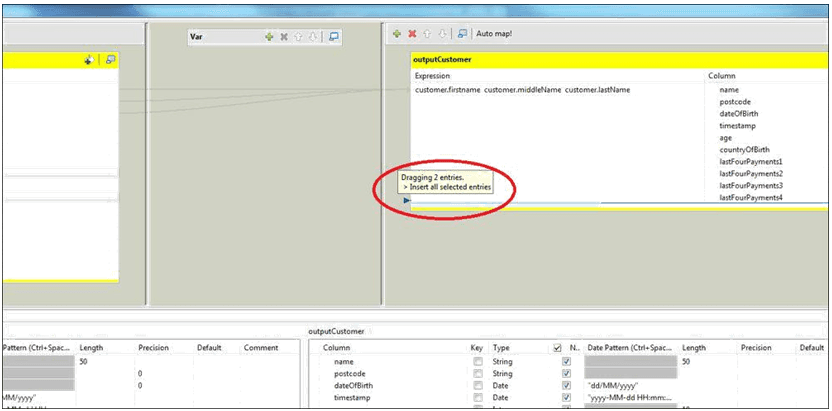Click the green add output table icon
This screenshot has height=411, width=832.
coord(397,34)
